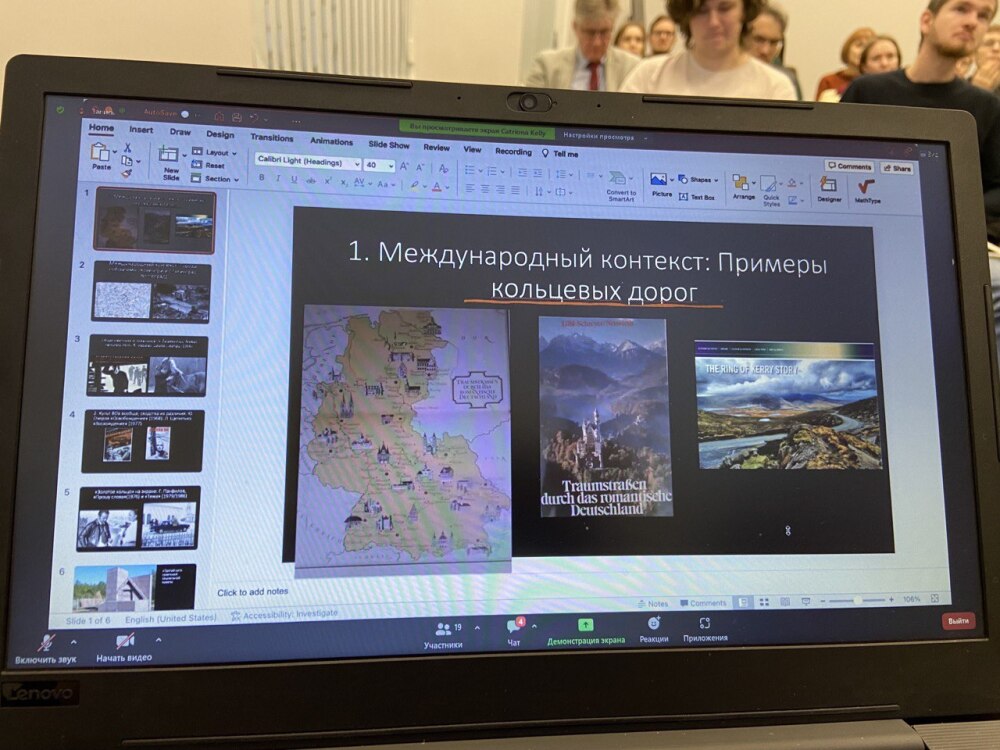Switch to the Transitions tab
This screenshot has width=1000, height=750.
[272, 138]
